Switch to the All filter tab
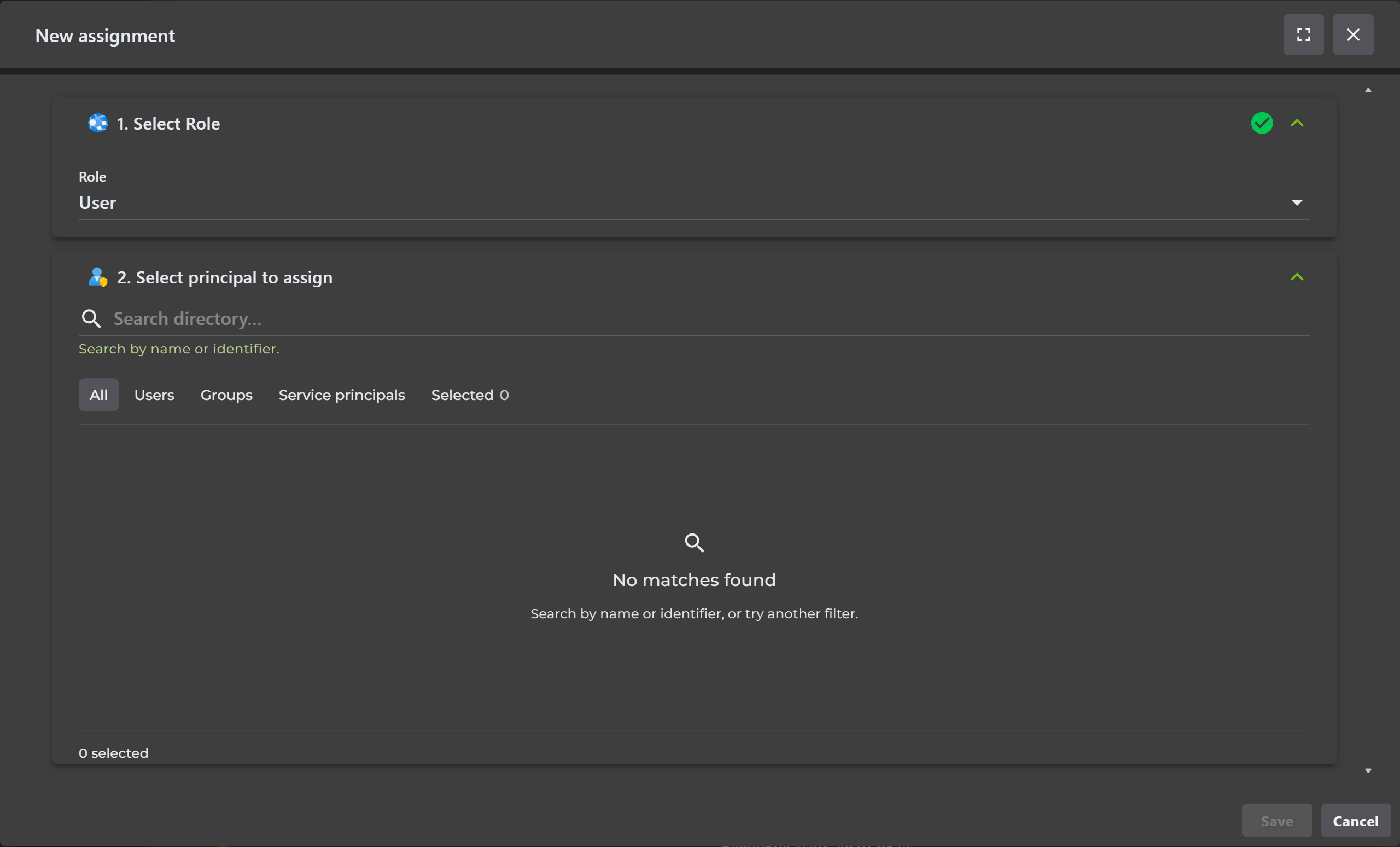1400x847 pixels. (x=98, y=395)
